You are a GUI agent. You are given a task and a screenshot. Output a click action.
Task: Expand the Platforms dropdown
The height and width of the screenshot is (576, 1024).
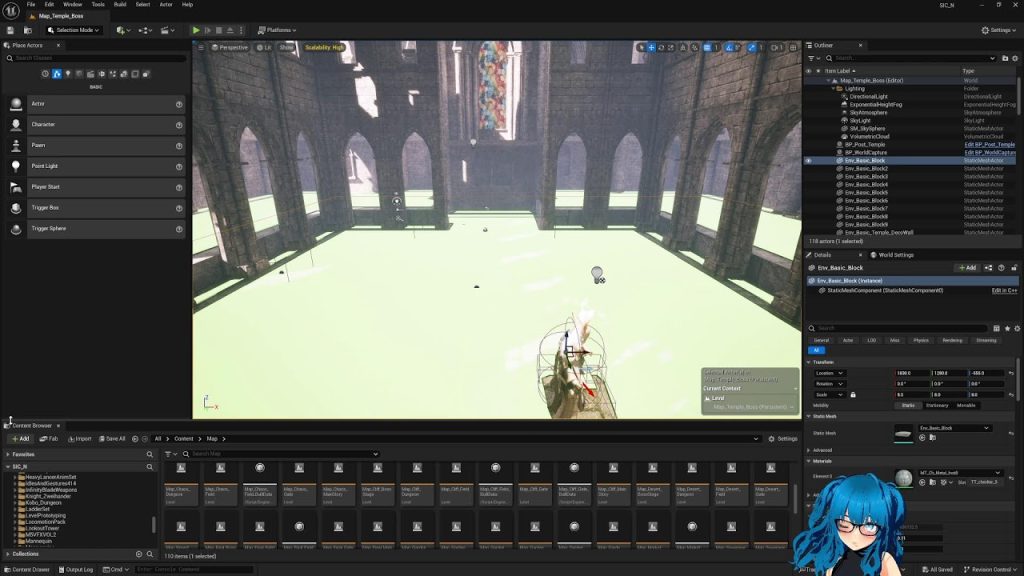point(277,30)
